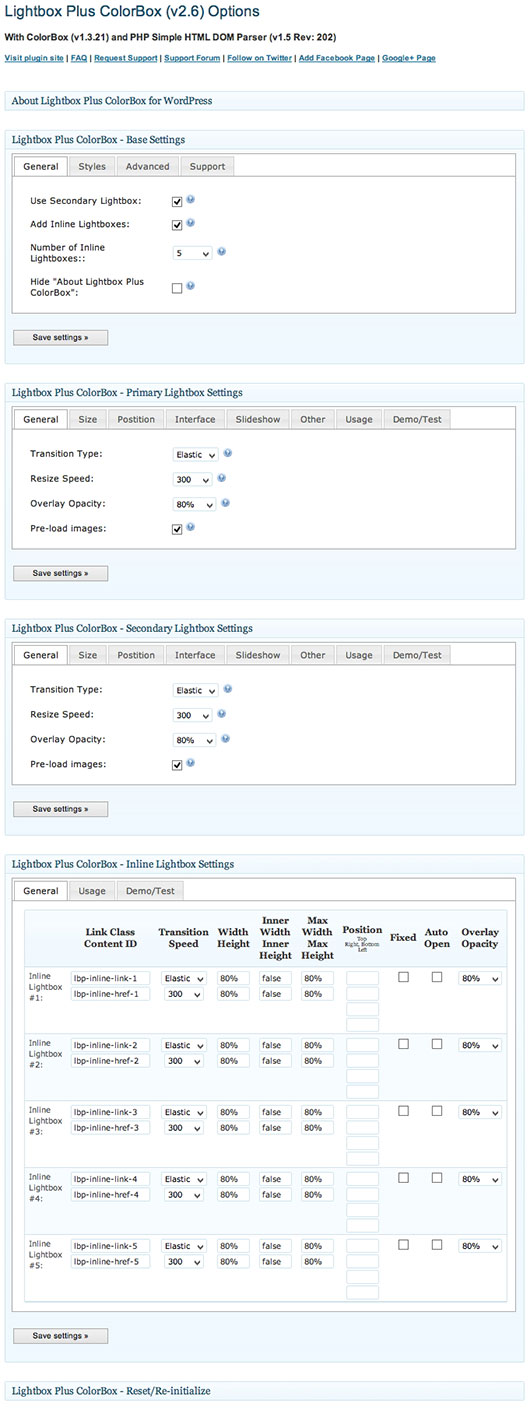
Task: Open Slideshow tab in Primary Lightbox Settings
Action: click(258, 419)
